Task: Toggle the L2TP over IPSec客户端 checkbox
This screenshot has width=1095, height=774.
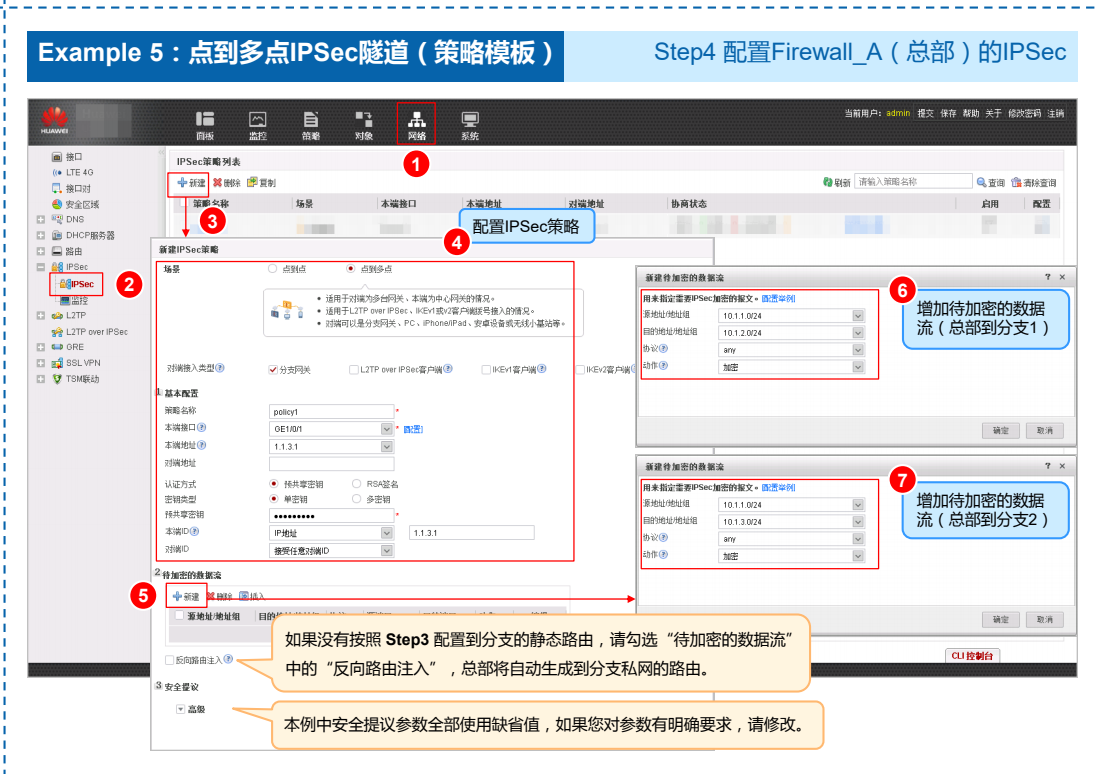Action: [x=353, y=370]
